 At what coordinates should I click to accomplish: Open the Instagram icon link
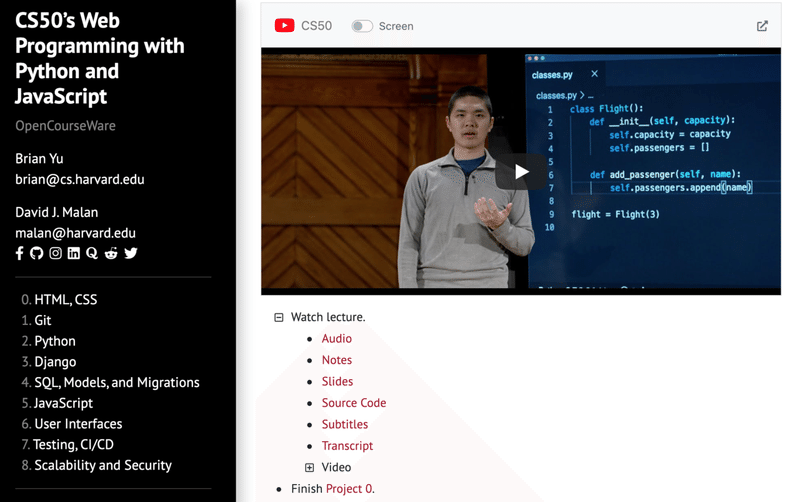[x=55, y=253]
